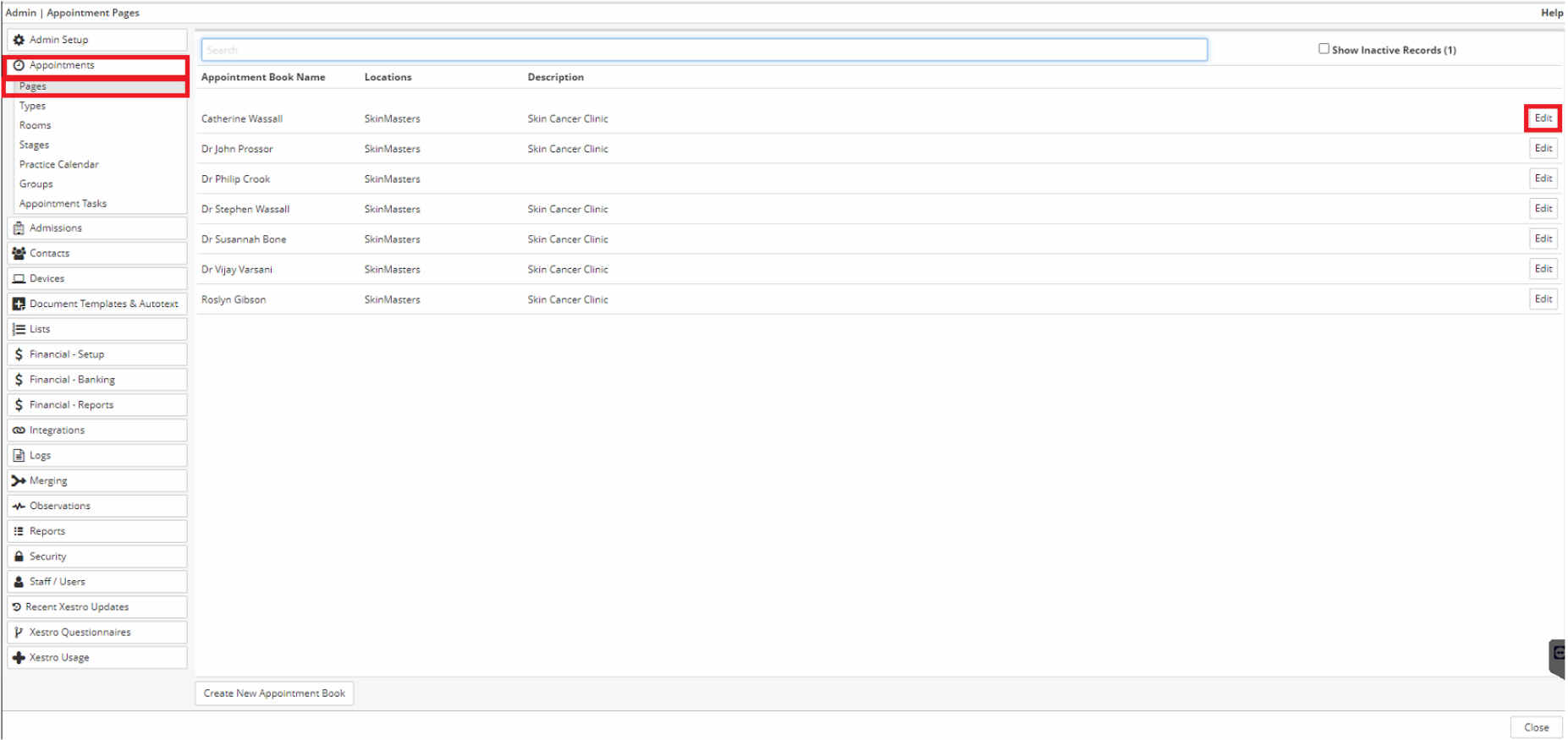Edit the Dr Vijay Varsani row

(1543, 269)
